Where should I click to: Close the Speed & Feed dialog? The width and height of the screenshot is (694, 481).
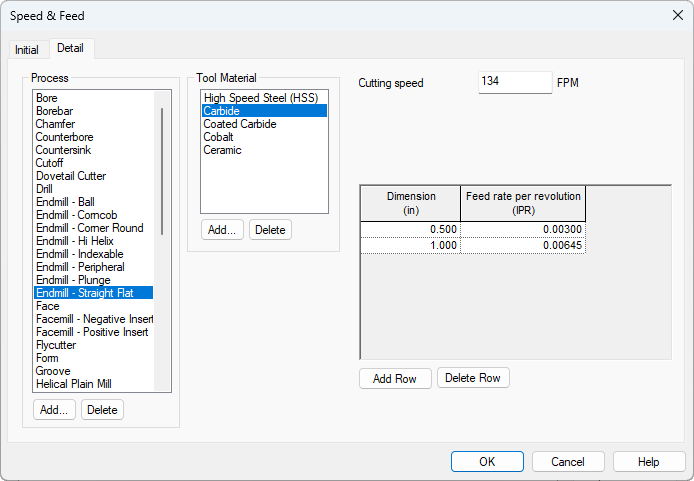click(676, 16)
